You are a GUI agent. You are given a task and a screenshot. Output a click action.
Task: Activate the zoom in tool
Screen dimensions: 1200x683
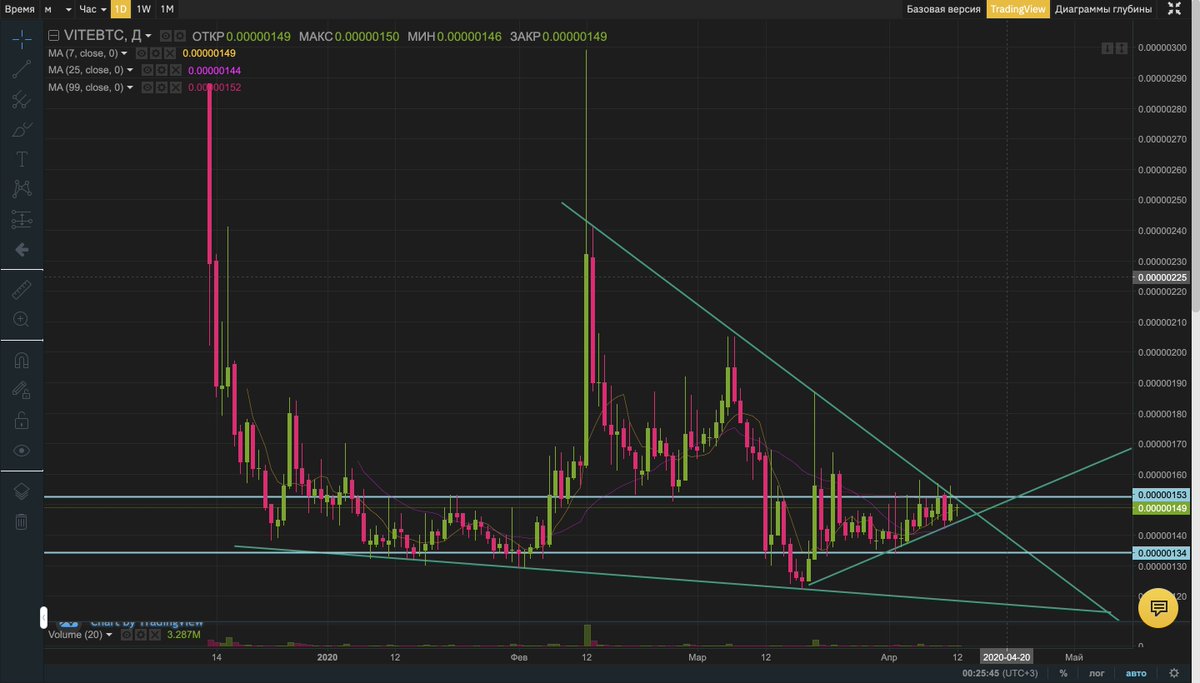click(x=21, y=320)
